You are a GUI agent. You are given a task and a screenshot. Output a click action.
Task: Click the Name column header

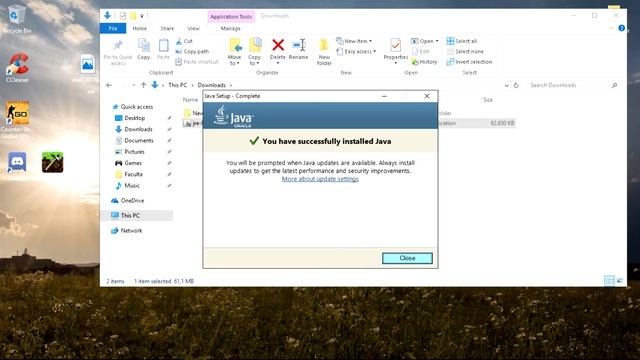tap(190, 100)
